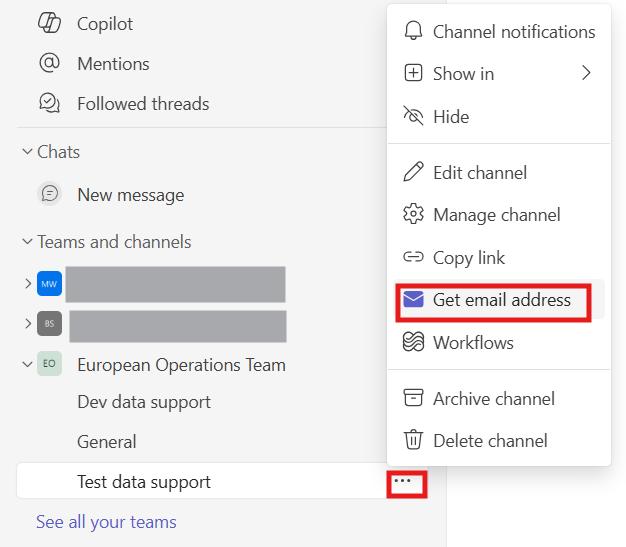Click the Hide crossed-eye icon
The width and height of the screenshot is (626, 547).
click(413, 116)
